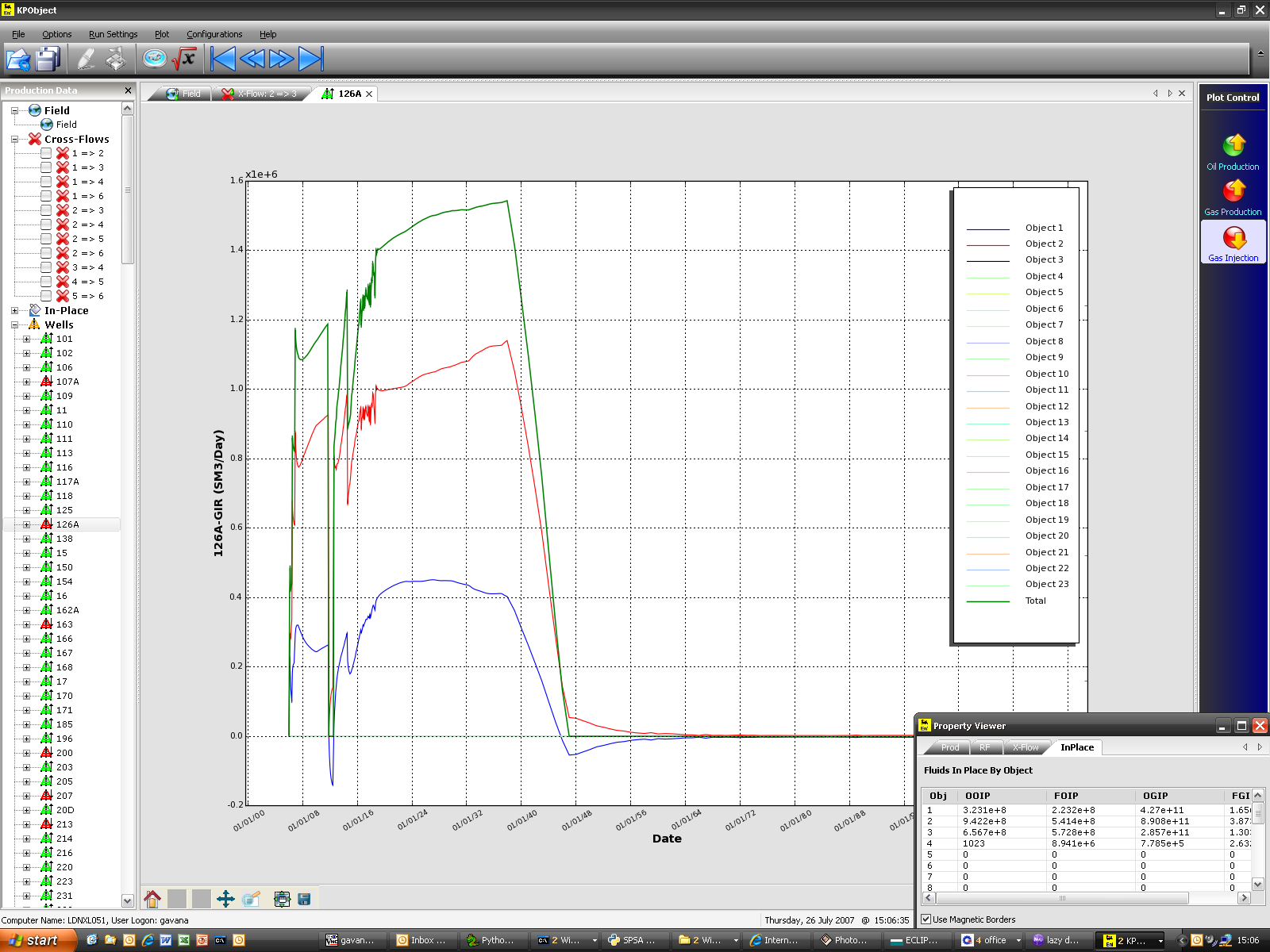This screenshot has width=1270, height=952.
Task: Toggle Use Magnetic Borders checkbox
Action: pyautogui.click(x=926, y=919)
